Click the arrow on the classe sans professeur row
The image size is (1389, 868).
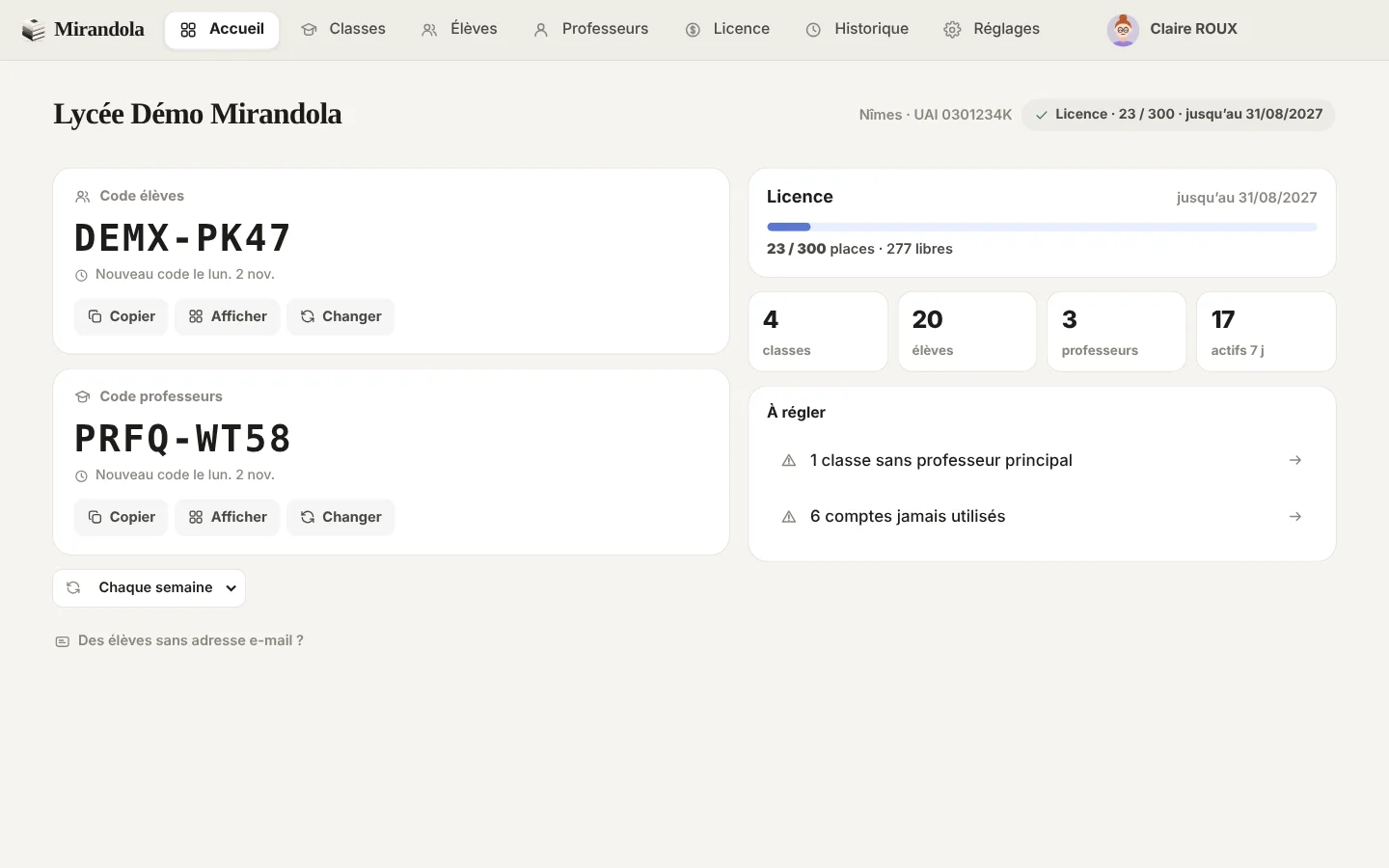pyautogui.click(x=1295, y=461)
